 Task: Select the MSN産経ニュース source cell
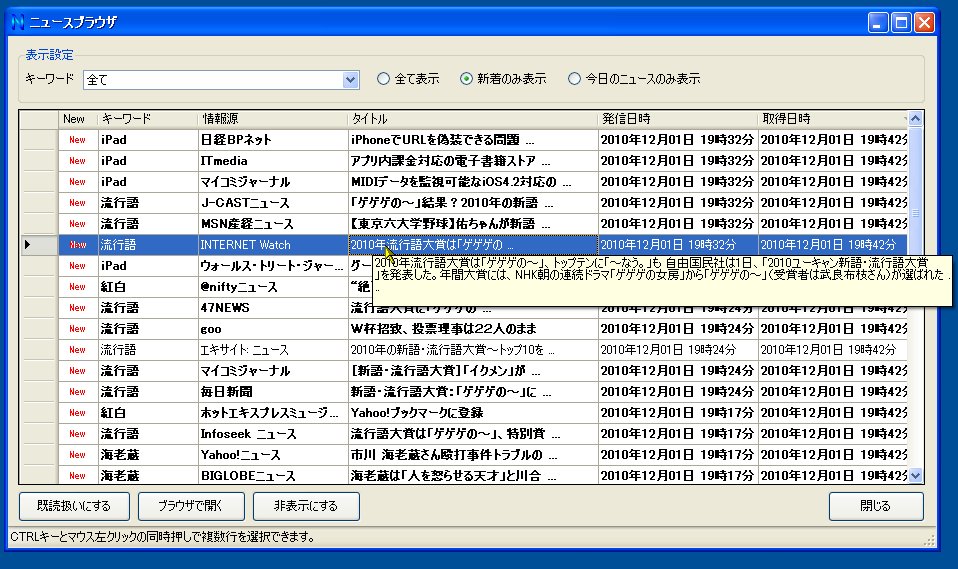(x=273, y=224)
